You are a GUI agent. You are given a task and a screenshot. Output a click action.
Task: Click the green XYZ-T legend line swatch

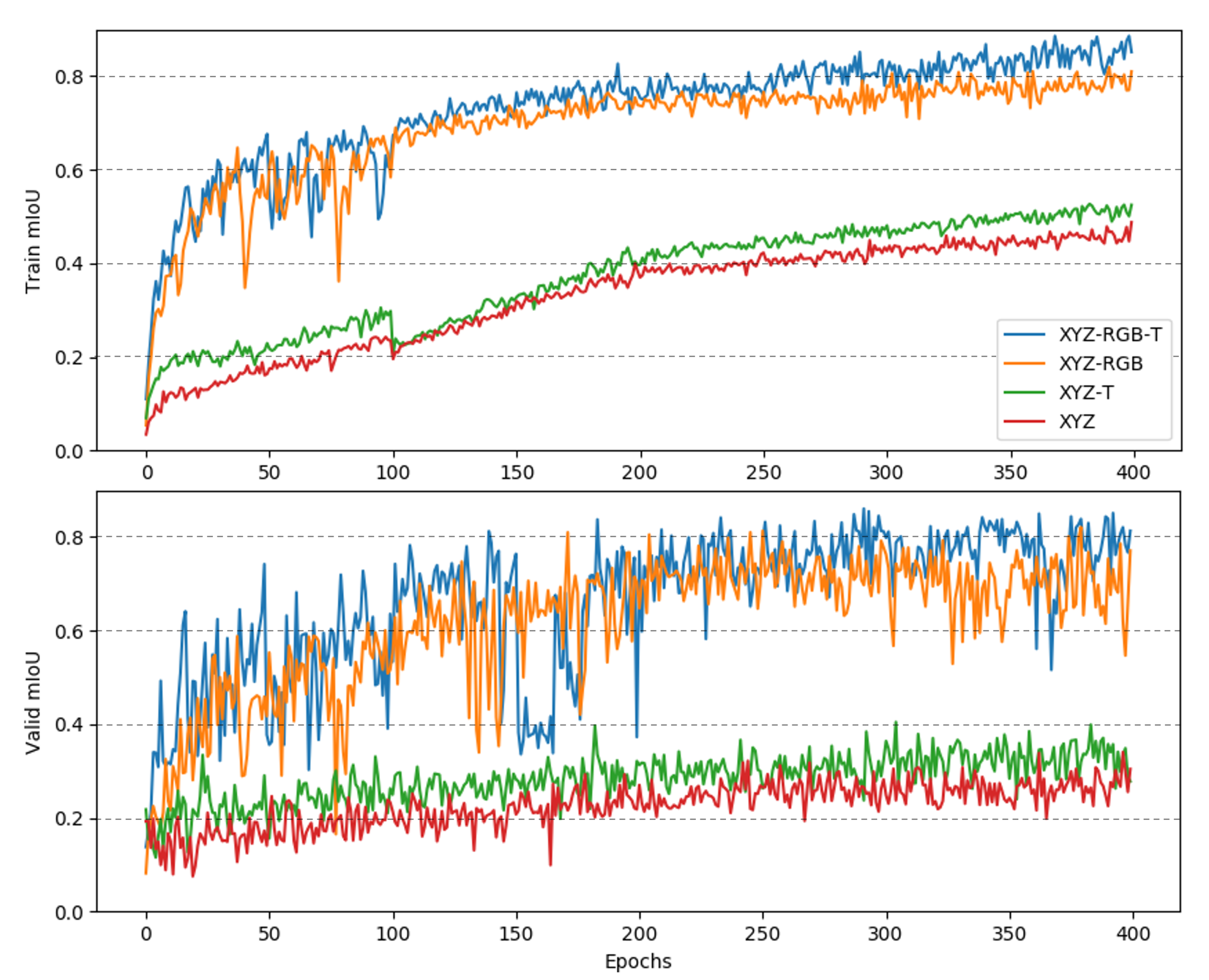pos(1024,392)
